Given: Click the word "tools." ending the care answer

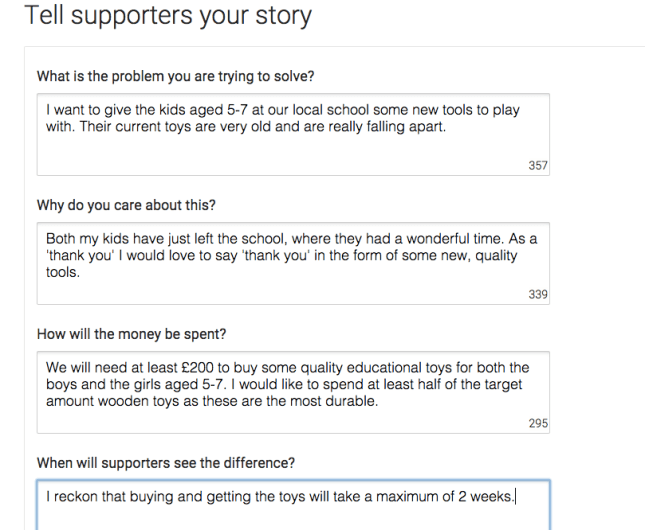Looking at the screenshot, I should [62, 272].
